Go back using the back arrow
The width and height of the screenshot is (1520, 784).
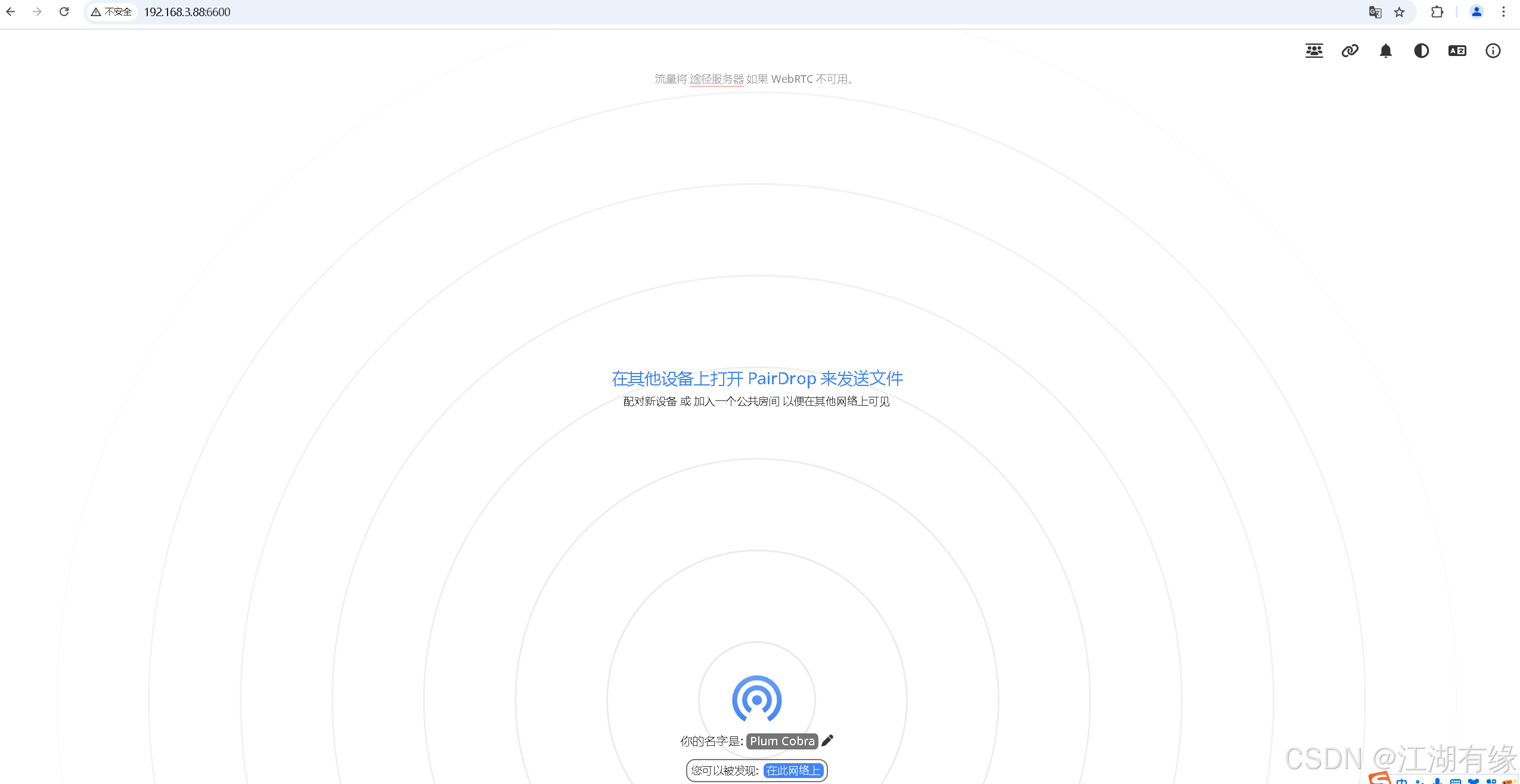pyautogui.click(x=11, y=12)
